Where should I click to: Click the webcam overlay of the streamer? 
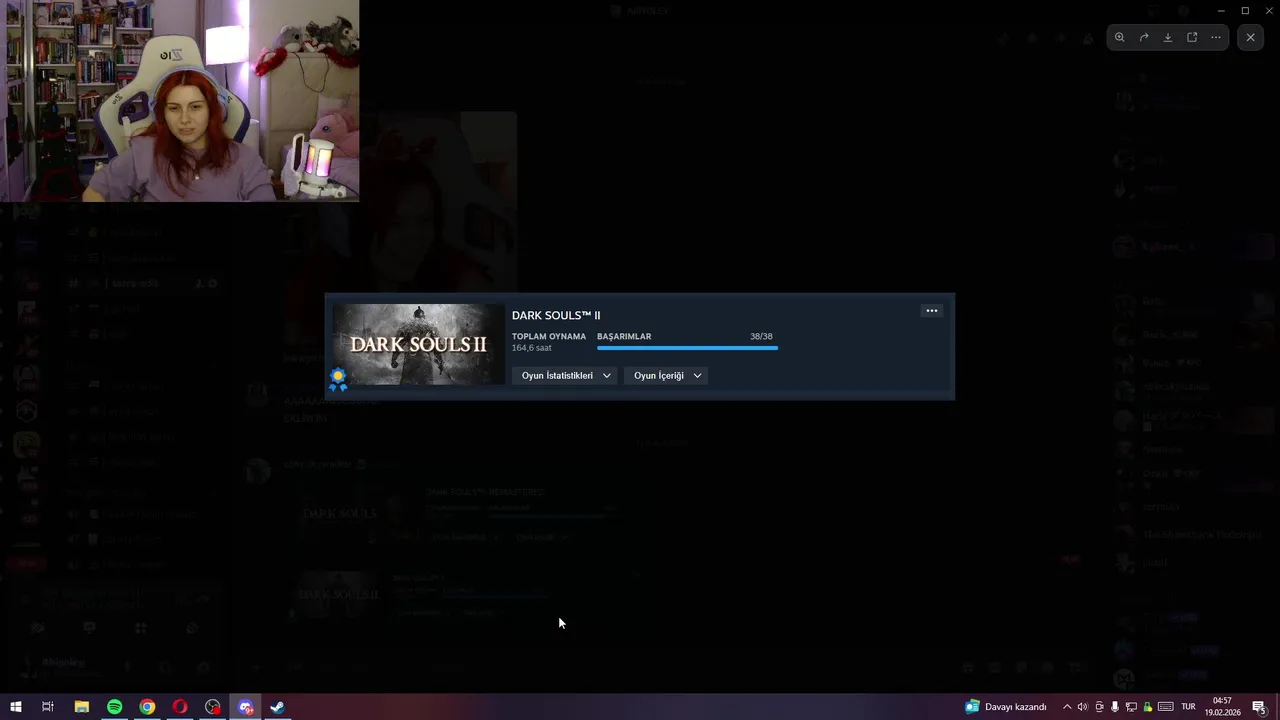coord(180,100)
